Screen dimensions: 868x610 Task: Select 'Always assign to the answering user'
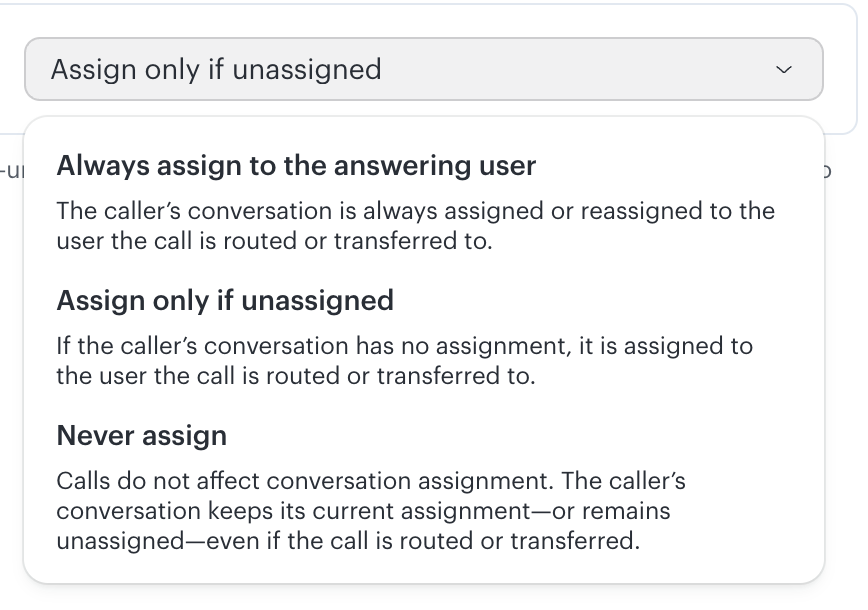296,166
